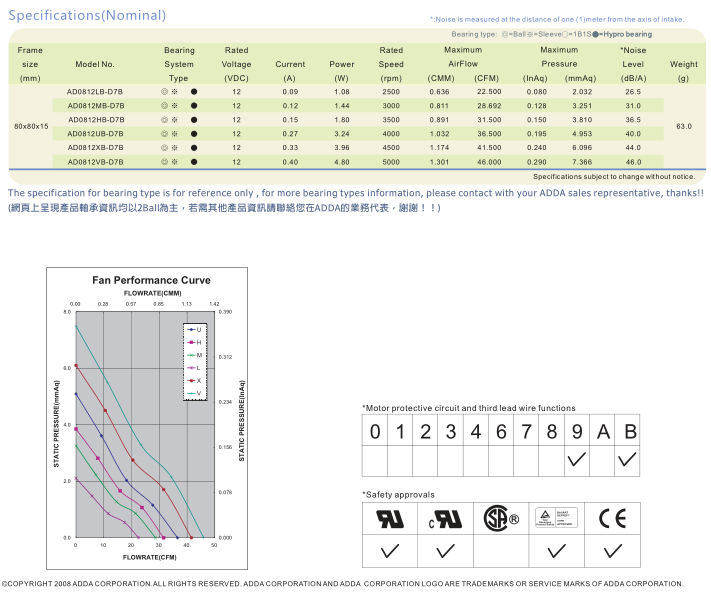Click the CSA safety approval logo
Screen dimensions: 711x593
coord(501,518)
